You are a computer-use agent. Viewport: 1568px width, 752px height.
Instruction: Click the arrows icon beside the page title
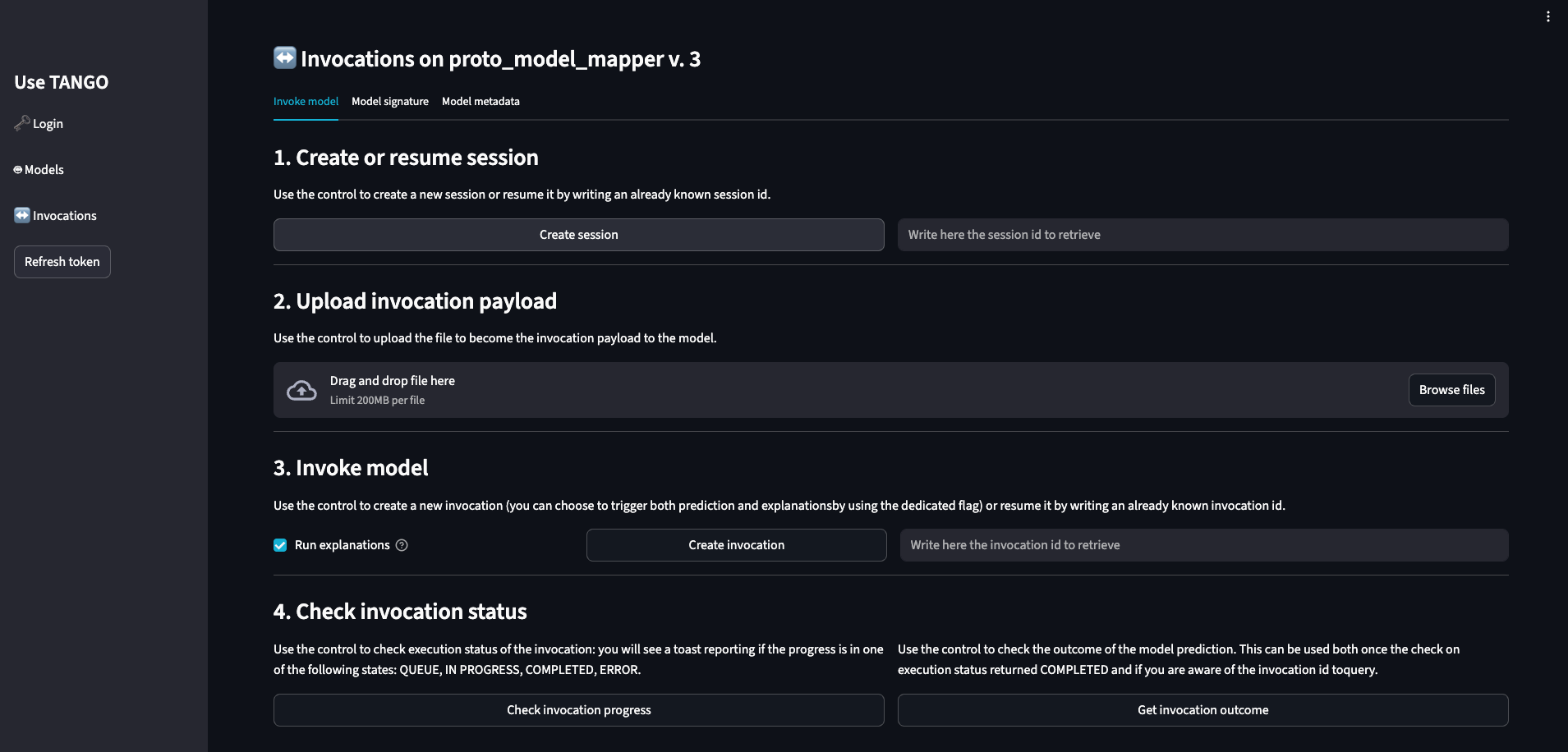click(283, 57)
